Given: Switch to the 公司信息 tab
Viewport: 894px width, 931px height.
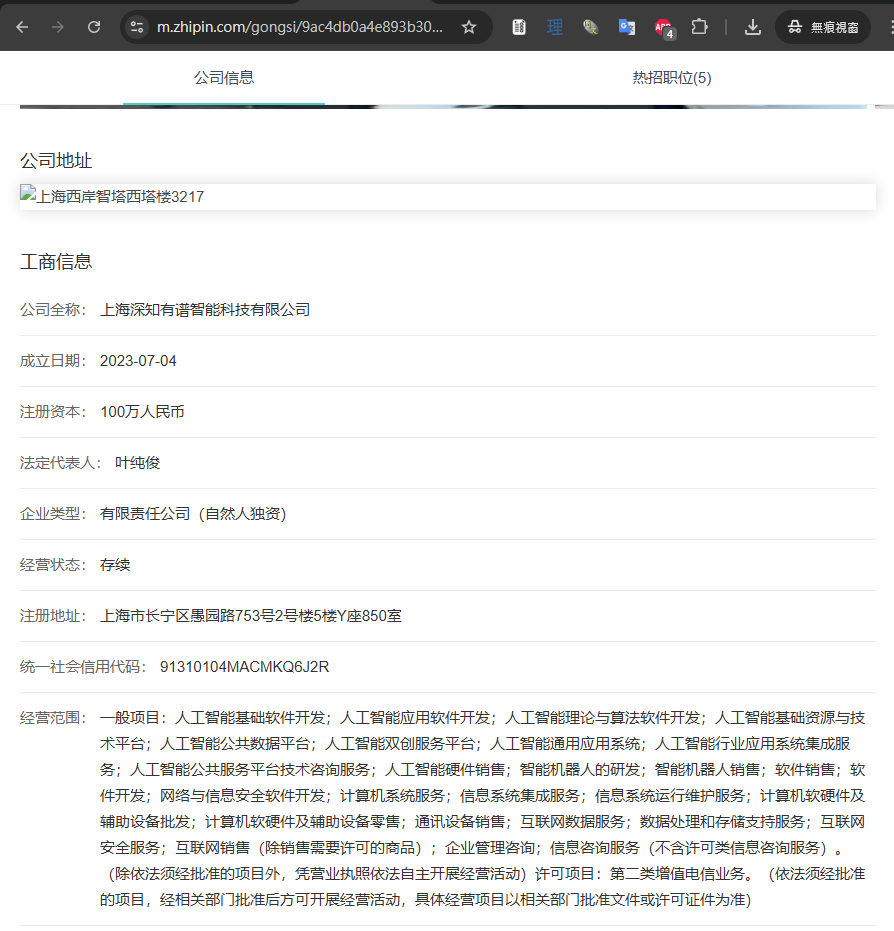Looking at the screenshot, I should point(224,78).
